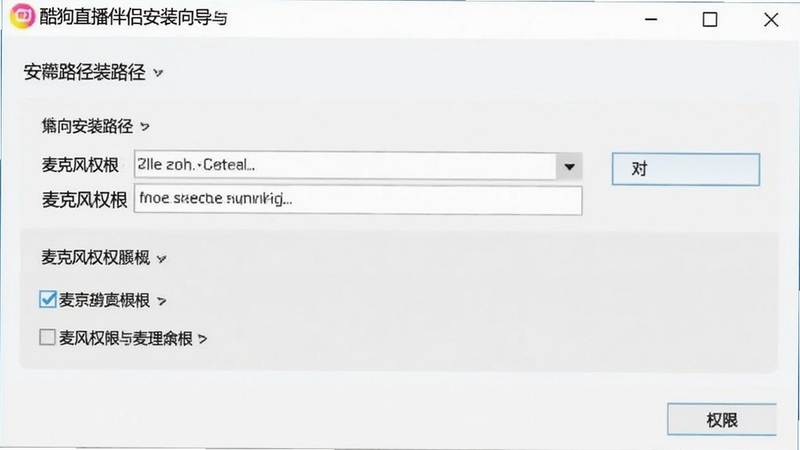Enable the unchecked 麦风权限 checkbox

(x=47, y=337)
